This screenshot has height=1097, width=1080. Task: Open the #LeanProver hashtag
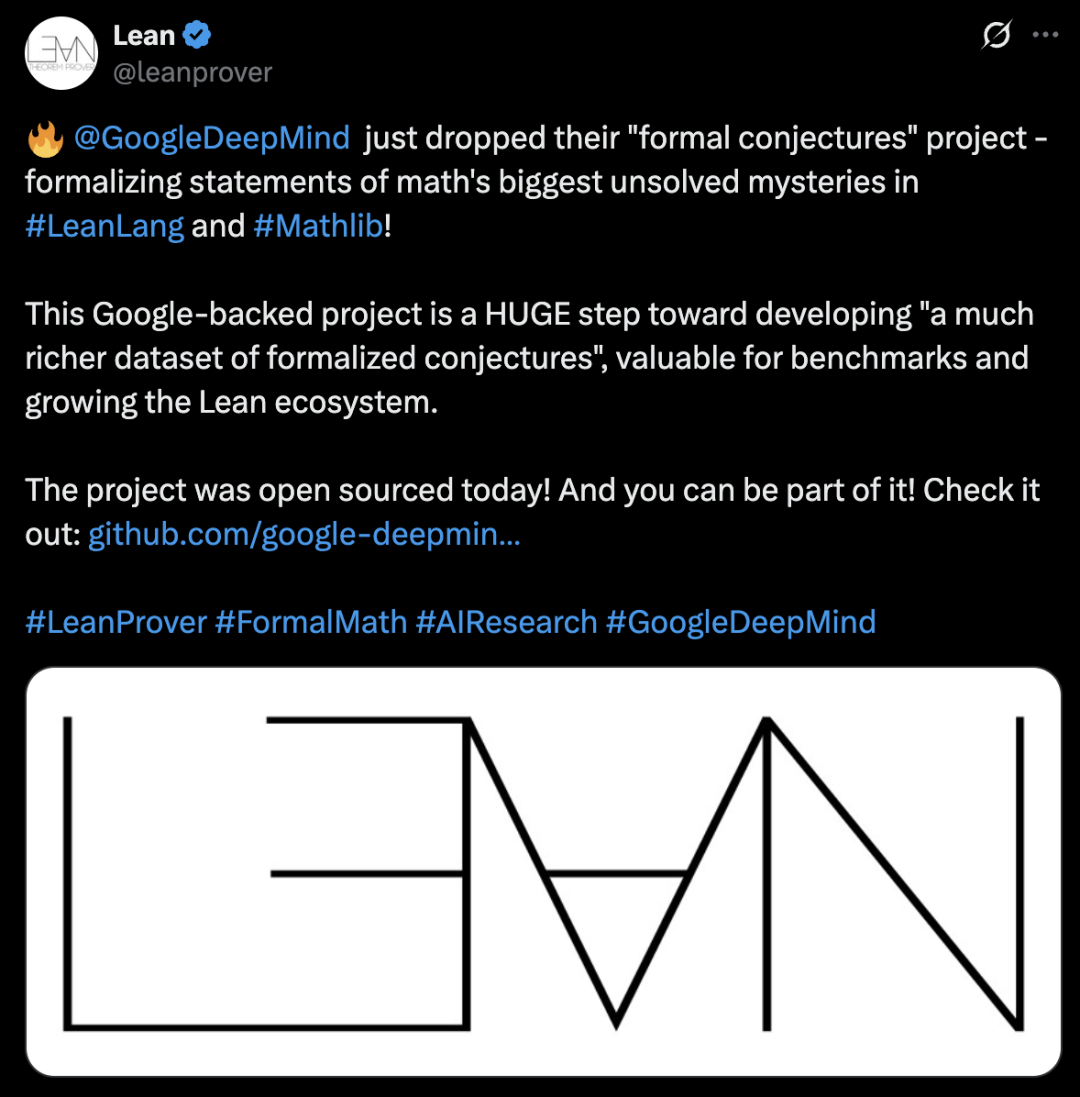point(116,622)
